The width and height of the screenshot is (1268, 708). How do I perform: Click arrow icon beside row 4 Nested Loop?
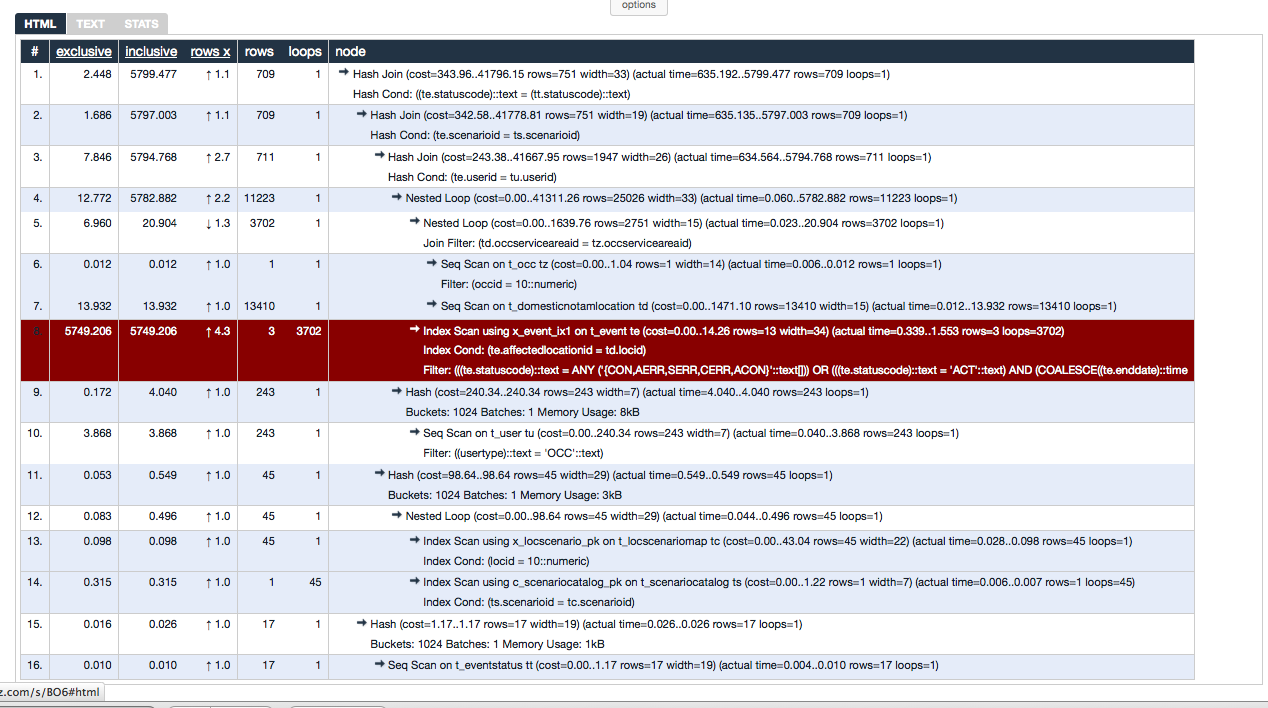[397, 198]
